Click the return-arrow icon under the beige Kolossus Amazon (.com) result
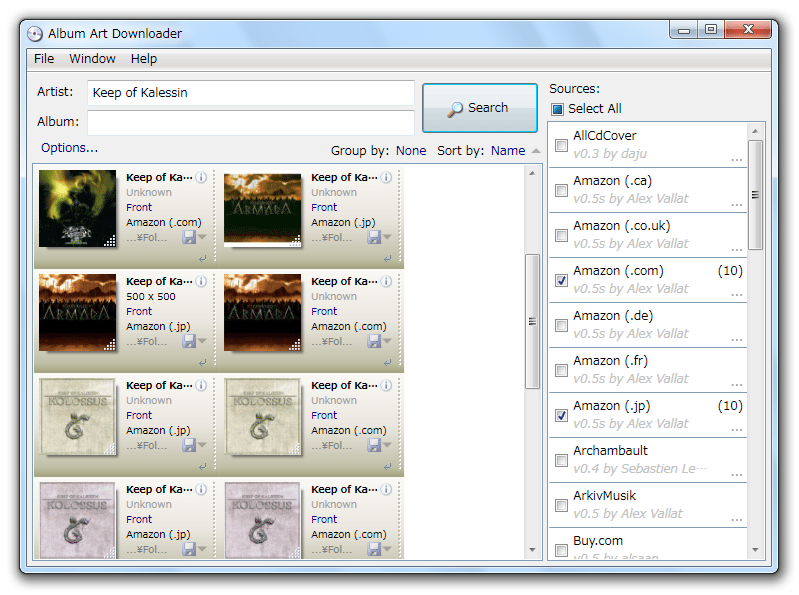This screenshot has width=799, height=595. 387,467
